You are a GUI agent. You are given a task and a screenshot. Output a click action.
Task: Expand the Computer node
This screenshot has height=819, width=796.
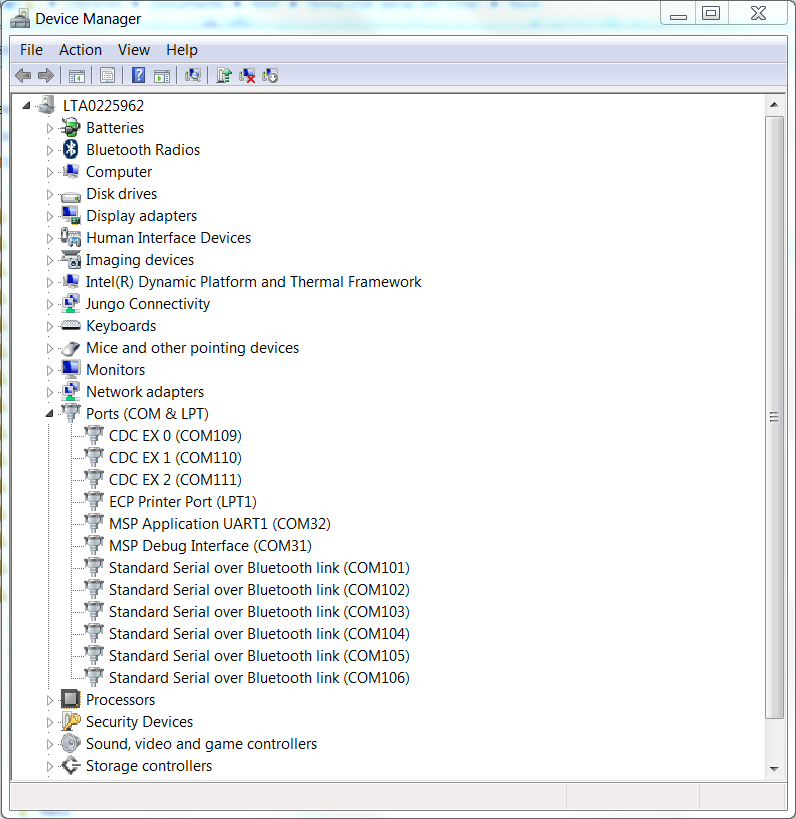point(50,172)
